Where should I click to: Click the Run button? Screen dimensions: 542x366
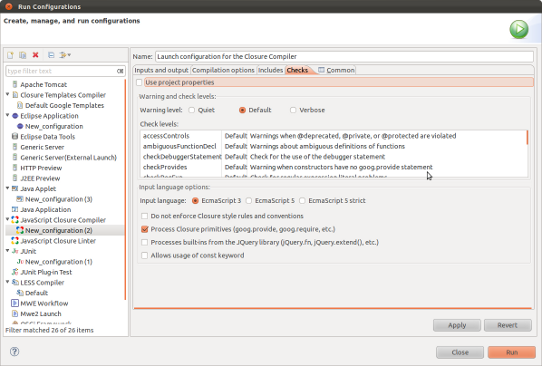tap(512, 353)
